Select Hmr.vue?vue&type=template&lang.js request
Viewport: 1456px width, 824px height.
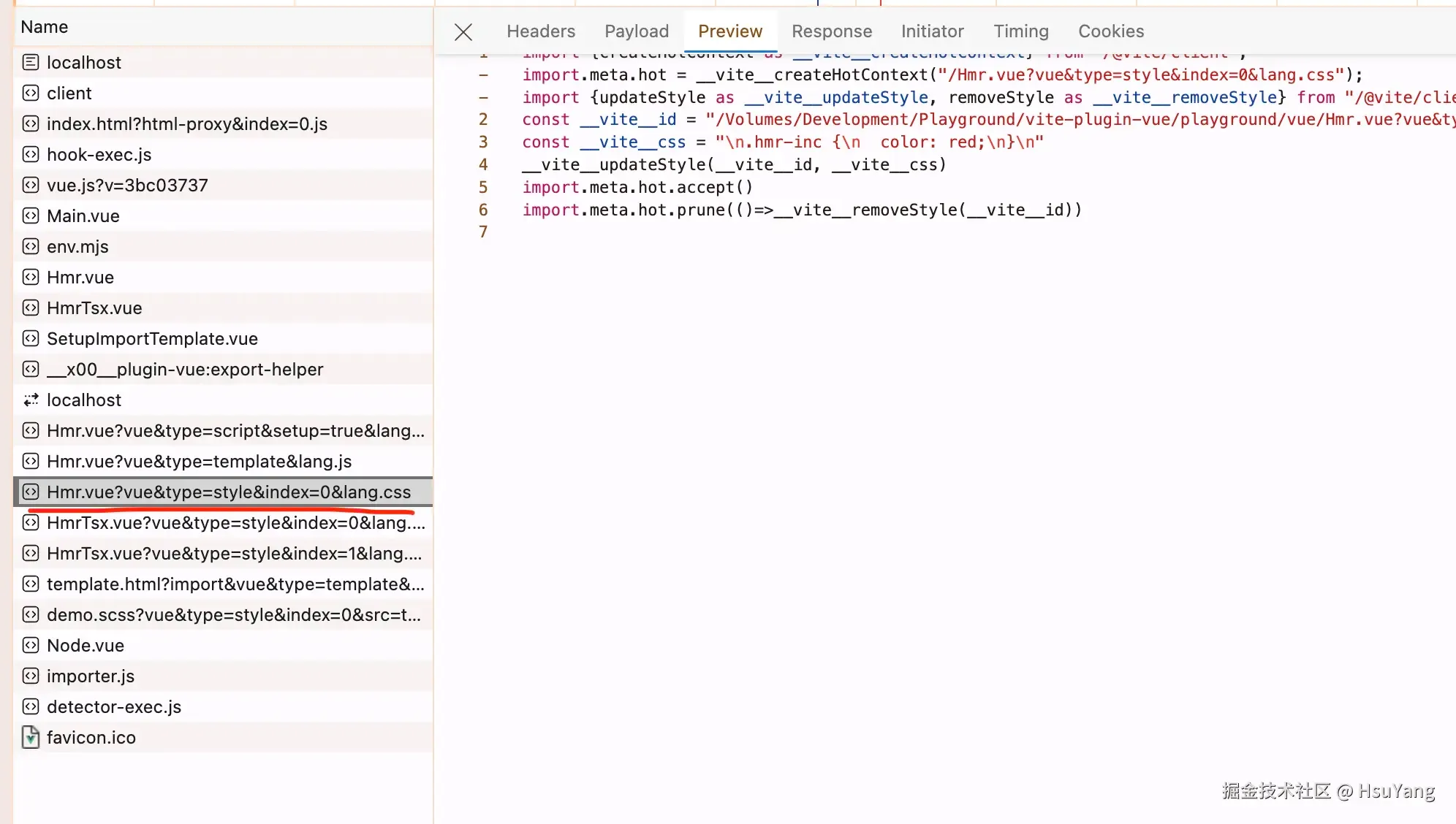click(x=223, y=461)
